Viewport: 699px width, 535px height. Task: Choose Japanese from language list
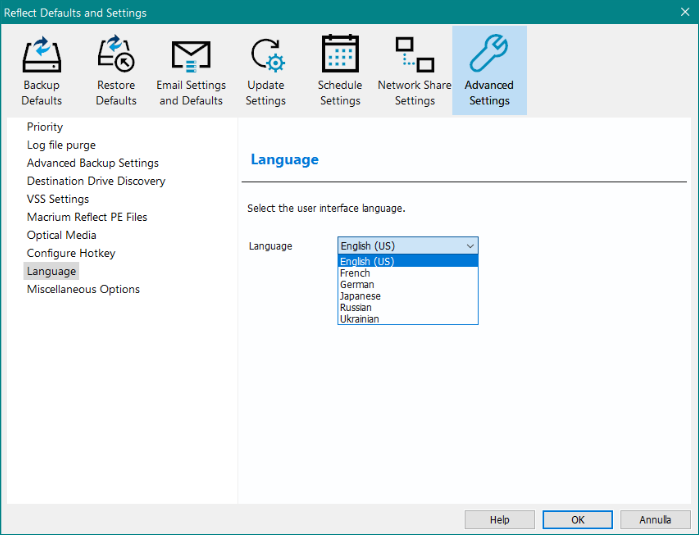pos(408,296)
